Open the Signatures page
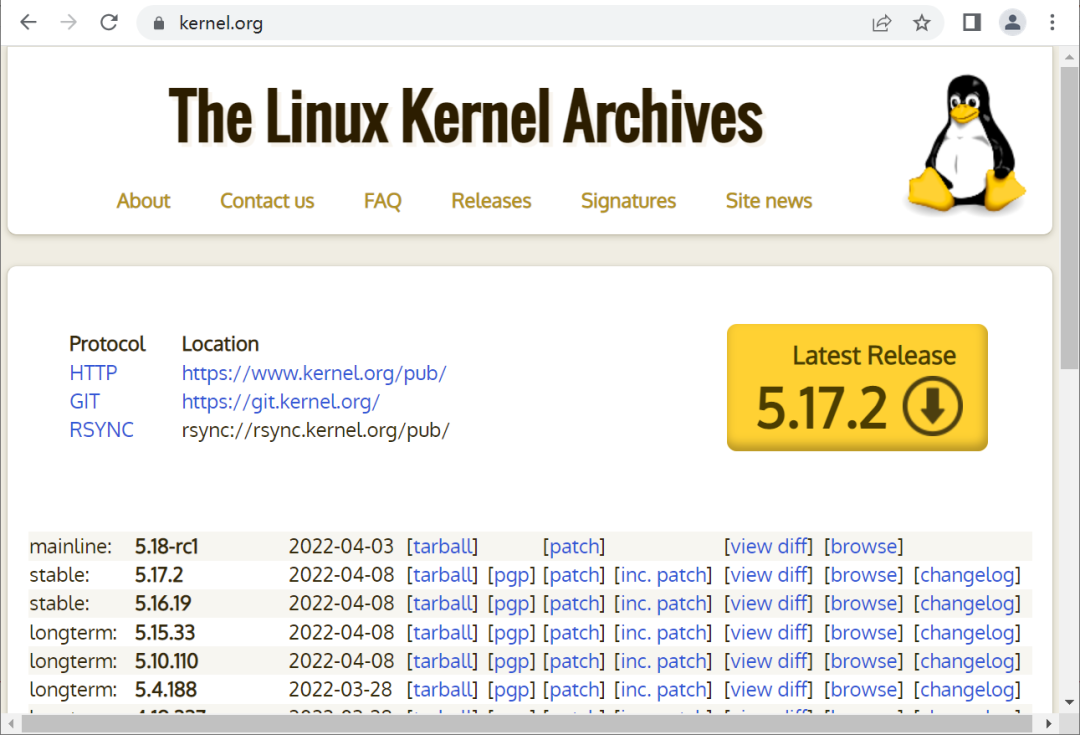 (628, 201)
